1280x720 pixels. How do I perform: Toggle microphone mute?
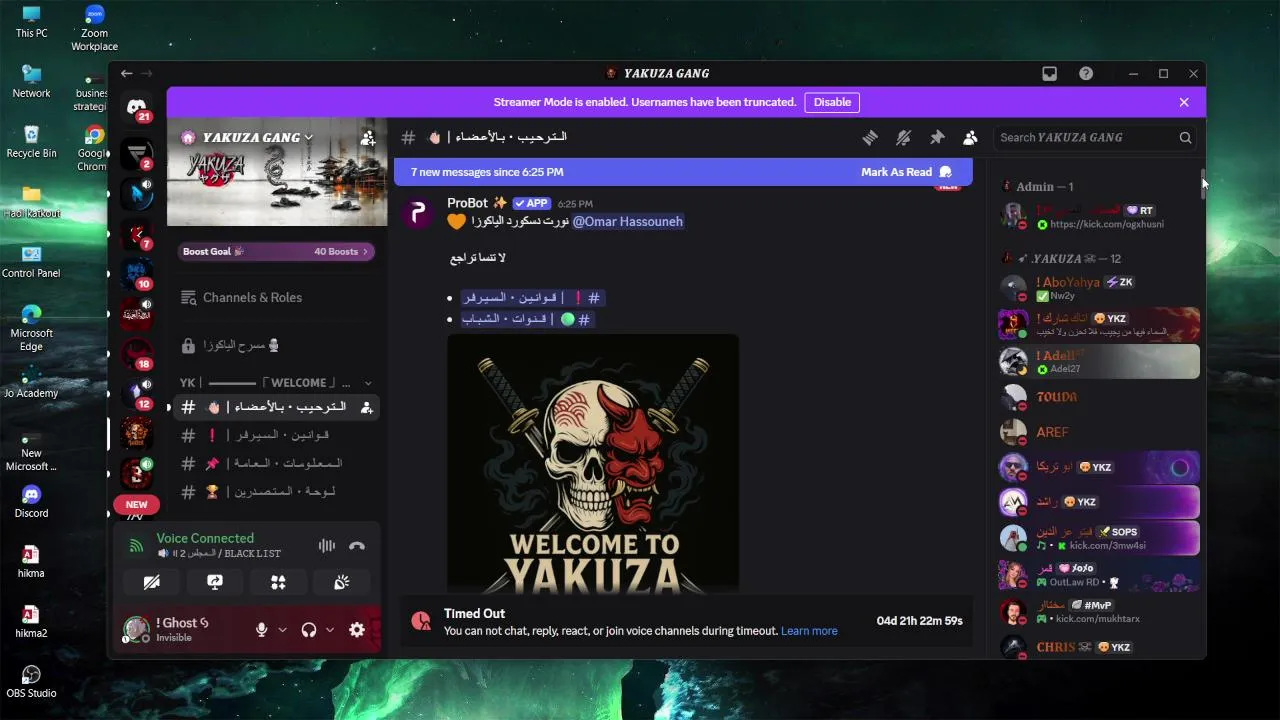261,630
